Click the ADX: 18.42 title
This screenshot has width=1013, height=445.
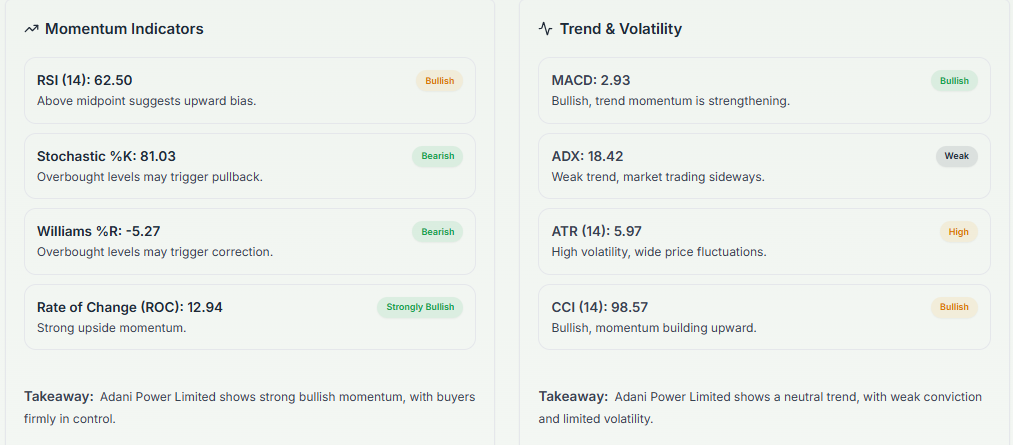[587, 156]
